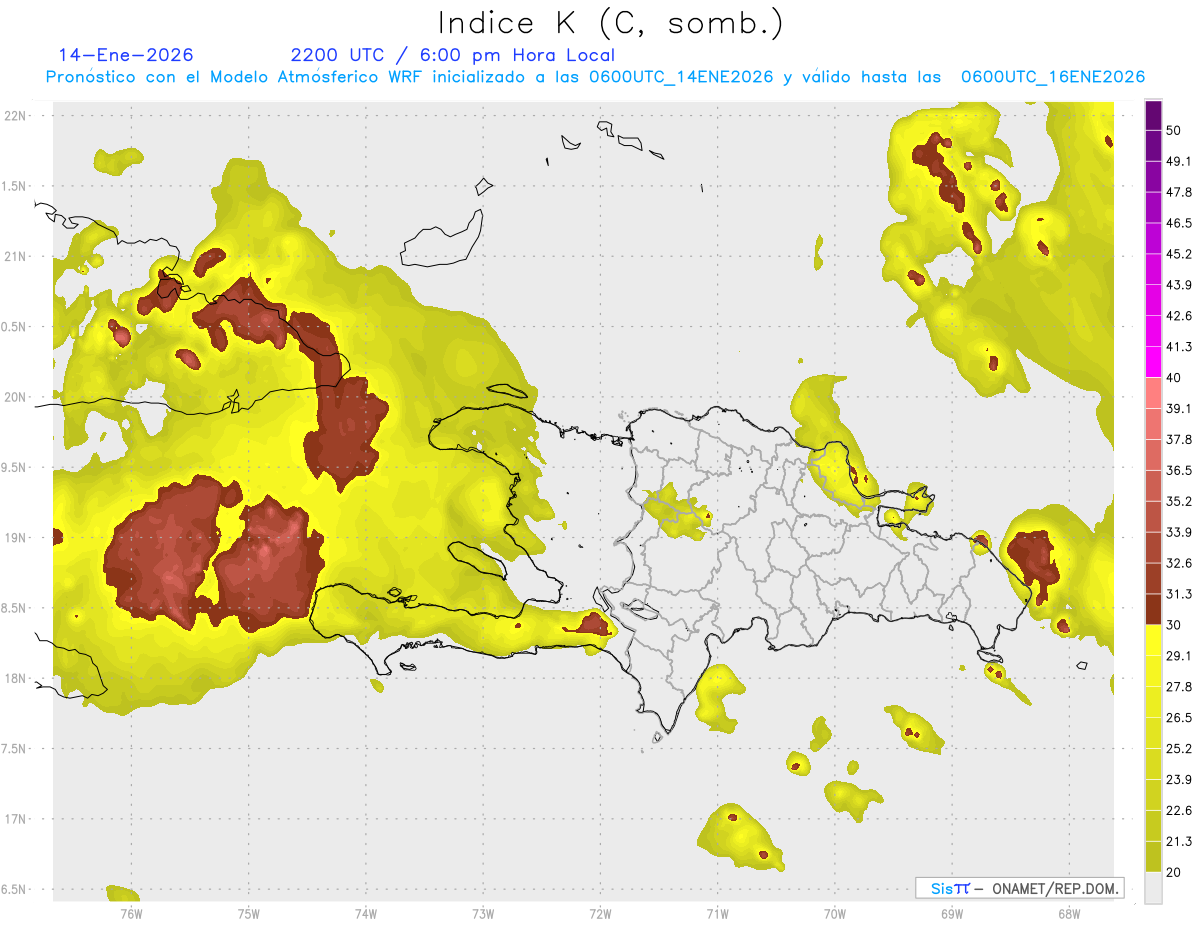The height and width of the screenshot is (927, 1200).
Task: Click the "73W" longitude label
Action: tap(483, 913)
